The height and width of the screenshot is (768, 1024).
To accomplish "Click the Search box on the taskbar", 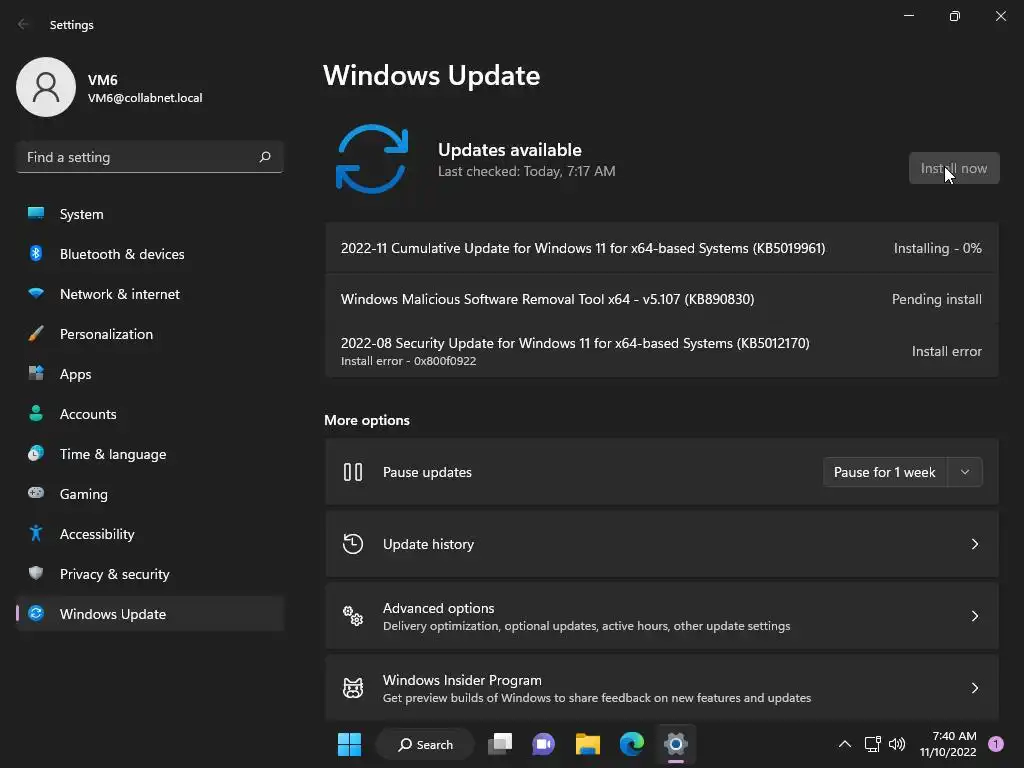I will (425, 744).
